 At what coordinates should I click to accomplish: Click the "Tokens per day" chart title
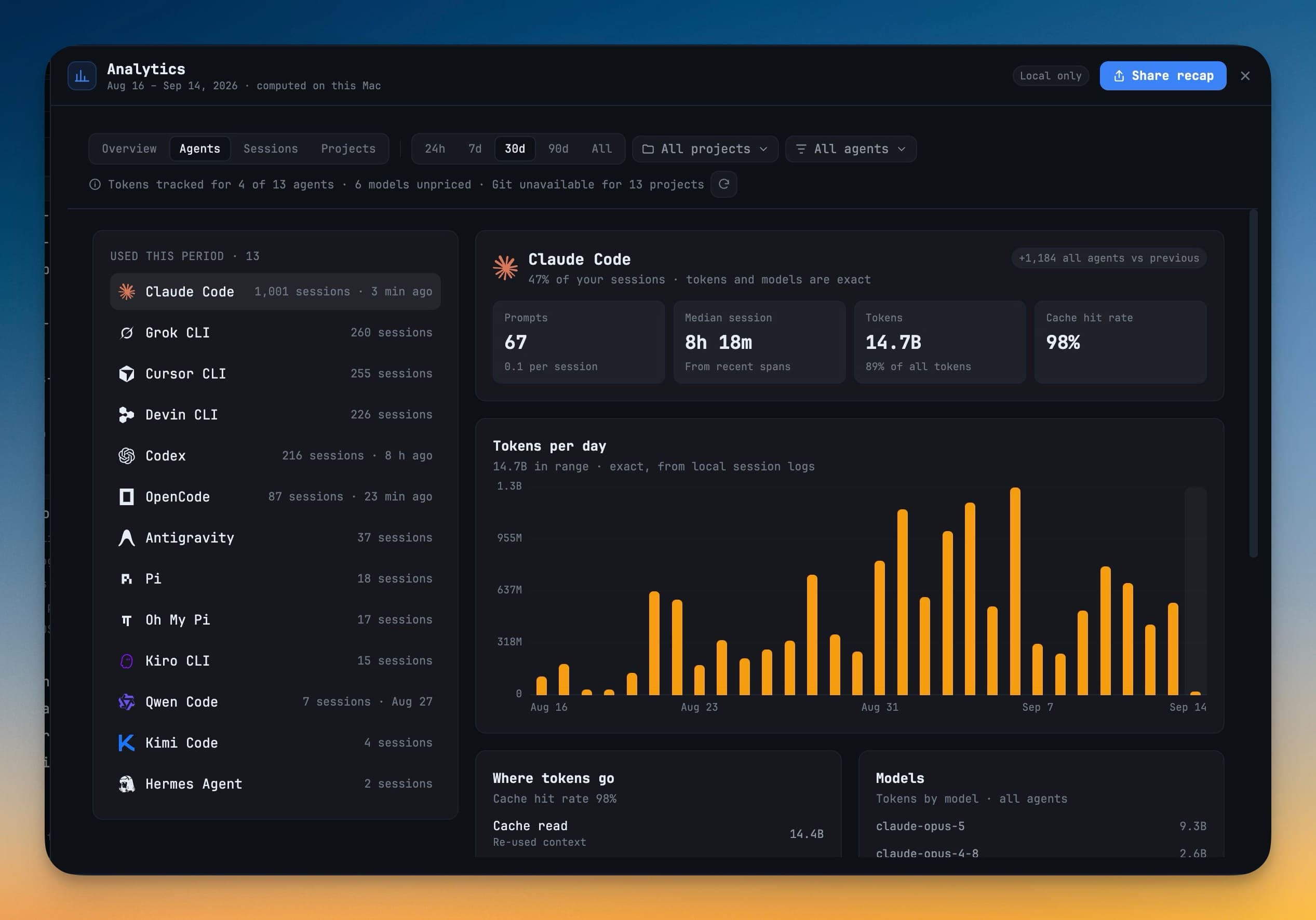549,447
